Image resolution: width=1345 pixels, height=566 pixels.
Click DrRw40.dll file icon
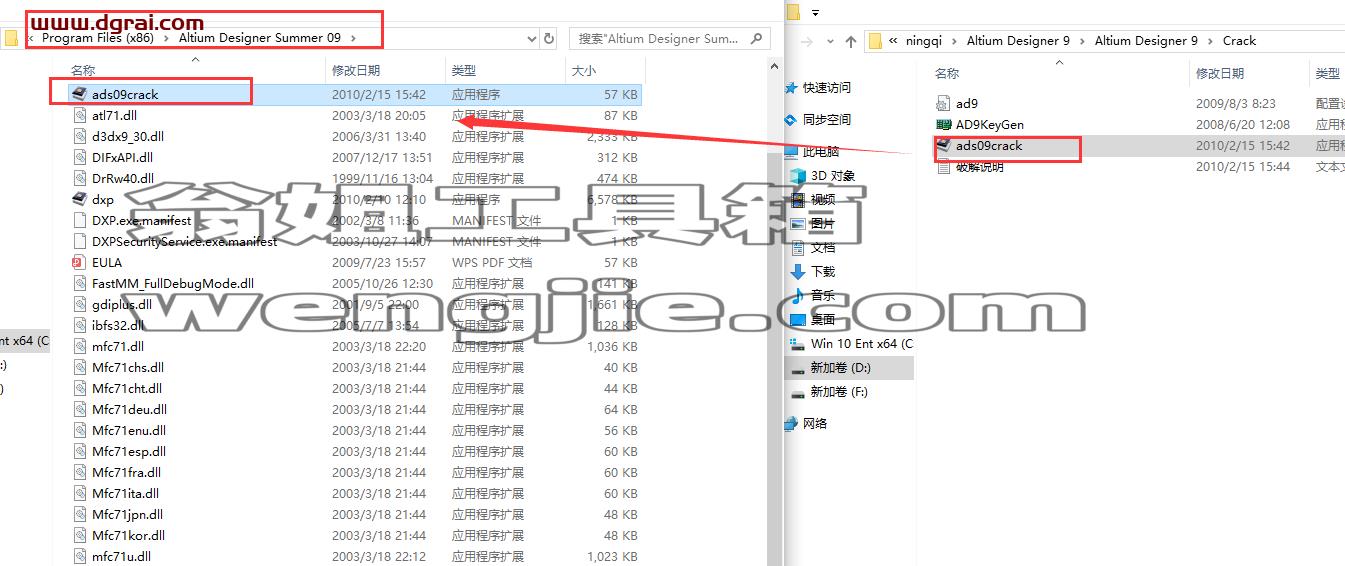coord(80,178)
